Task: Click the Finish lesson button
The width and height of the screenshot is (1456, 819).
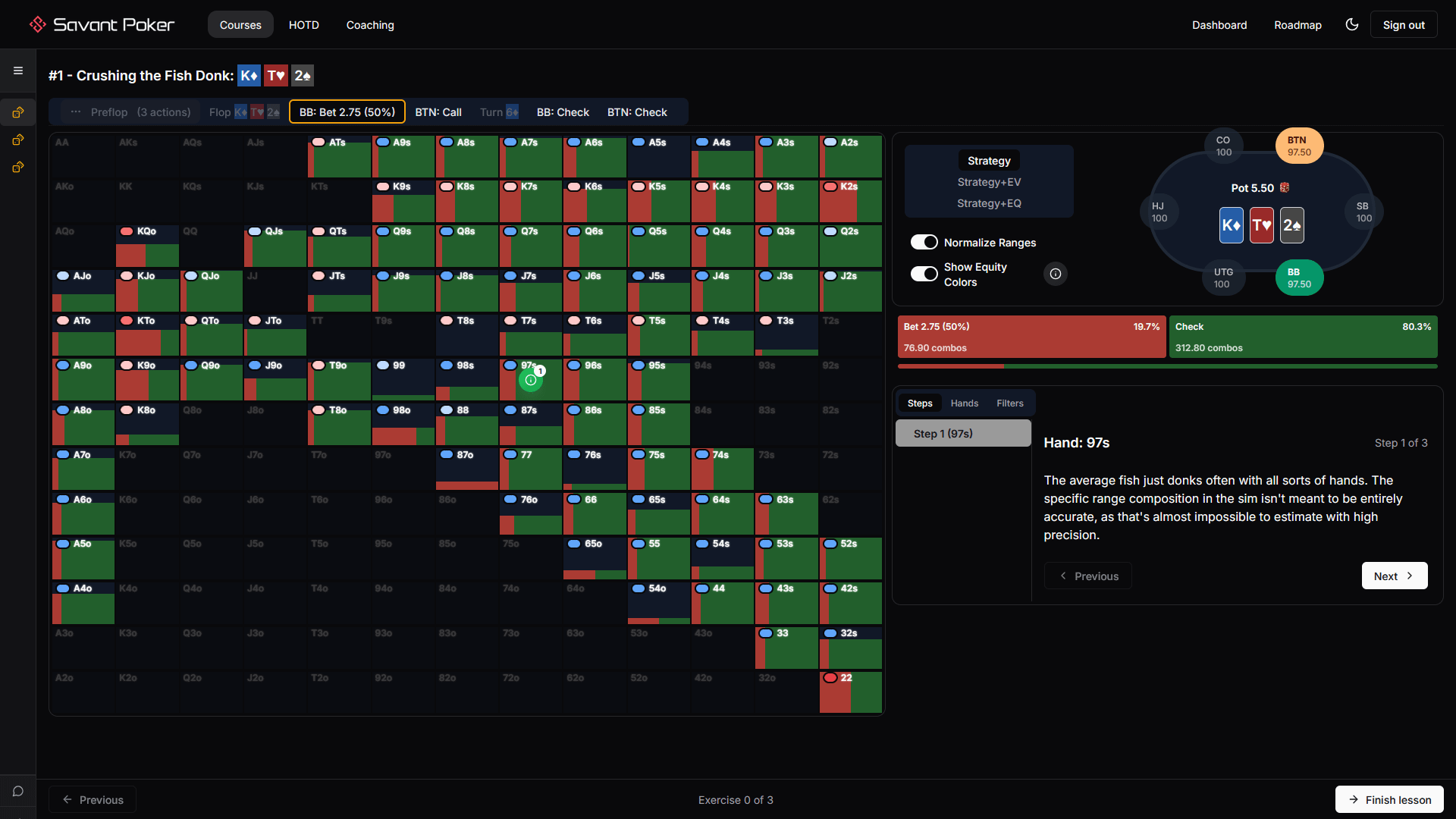Action: click(1389, 799)
